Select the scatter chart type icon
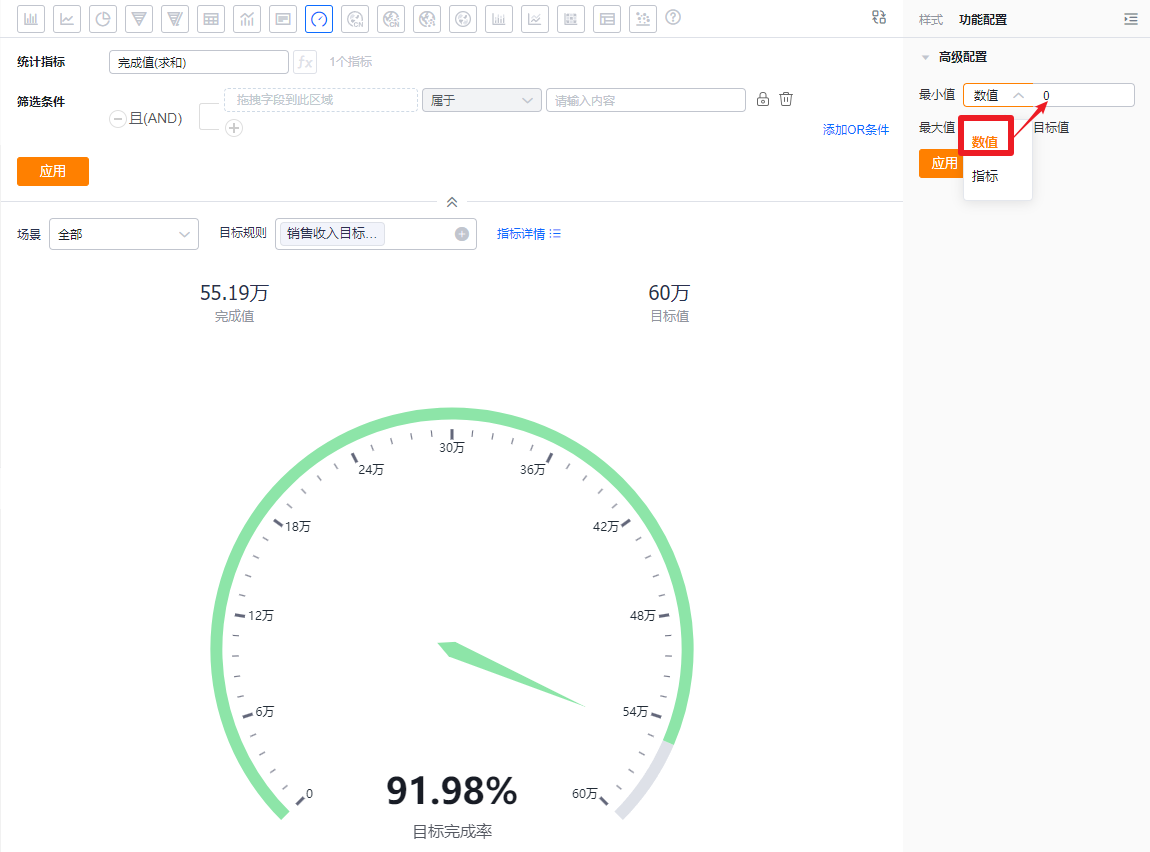1150x852 pixels. click(x=642, y=19)
